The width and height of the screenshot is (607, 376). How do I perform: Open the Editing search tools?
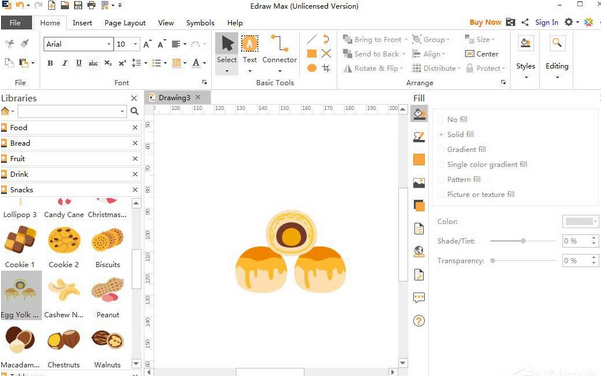pyautogui.click(x=557, y=56)
